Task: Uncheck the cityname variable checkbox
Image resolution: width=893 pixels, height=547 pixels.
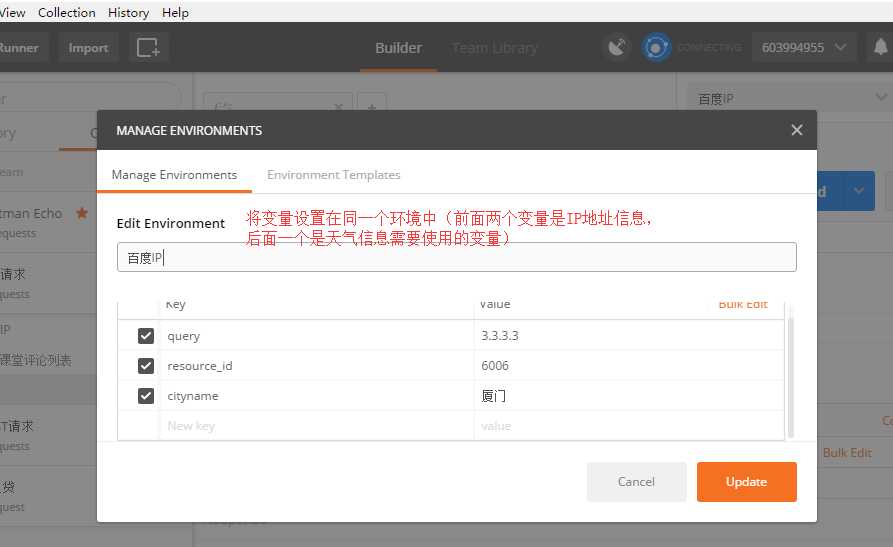Action: click(146, 395)
